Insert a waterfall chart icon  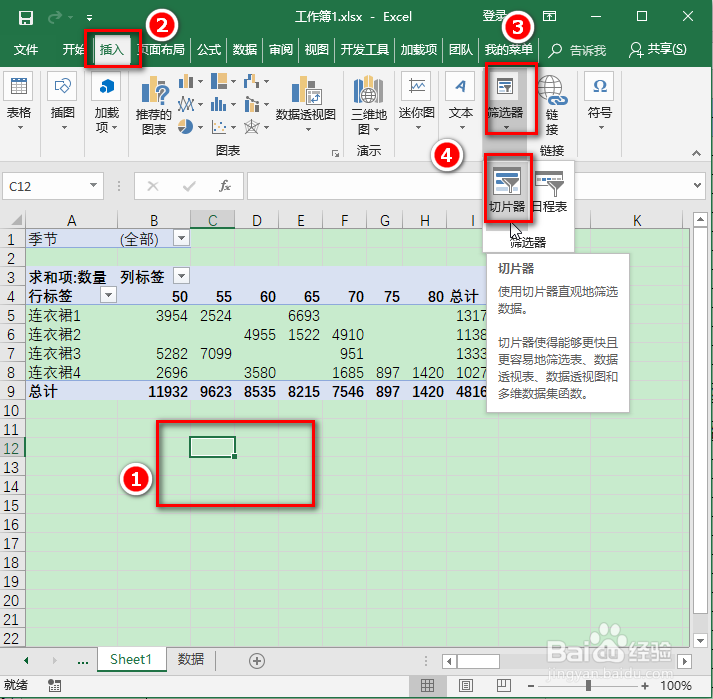pos(251,82)
